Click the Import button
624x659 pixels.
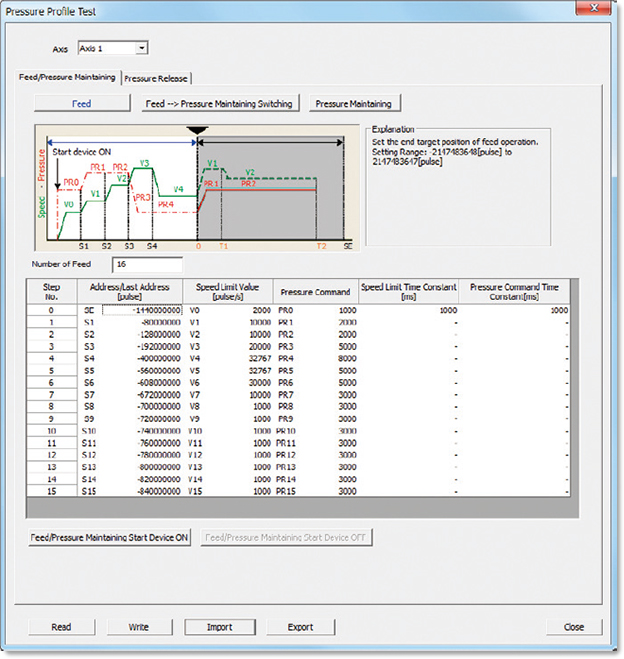219,627
